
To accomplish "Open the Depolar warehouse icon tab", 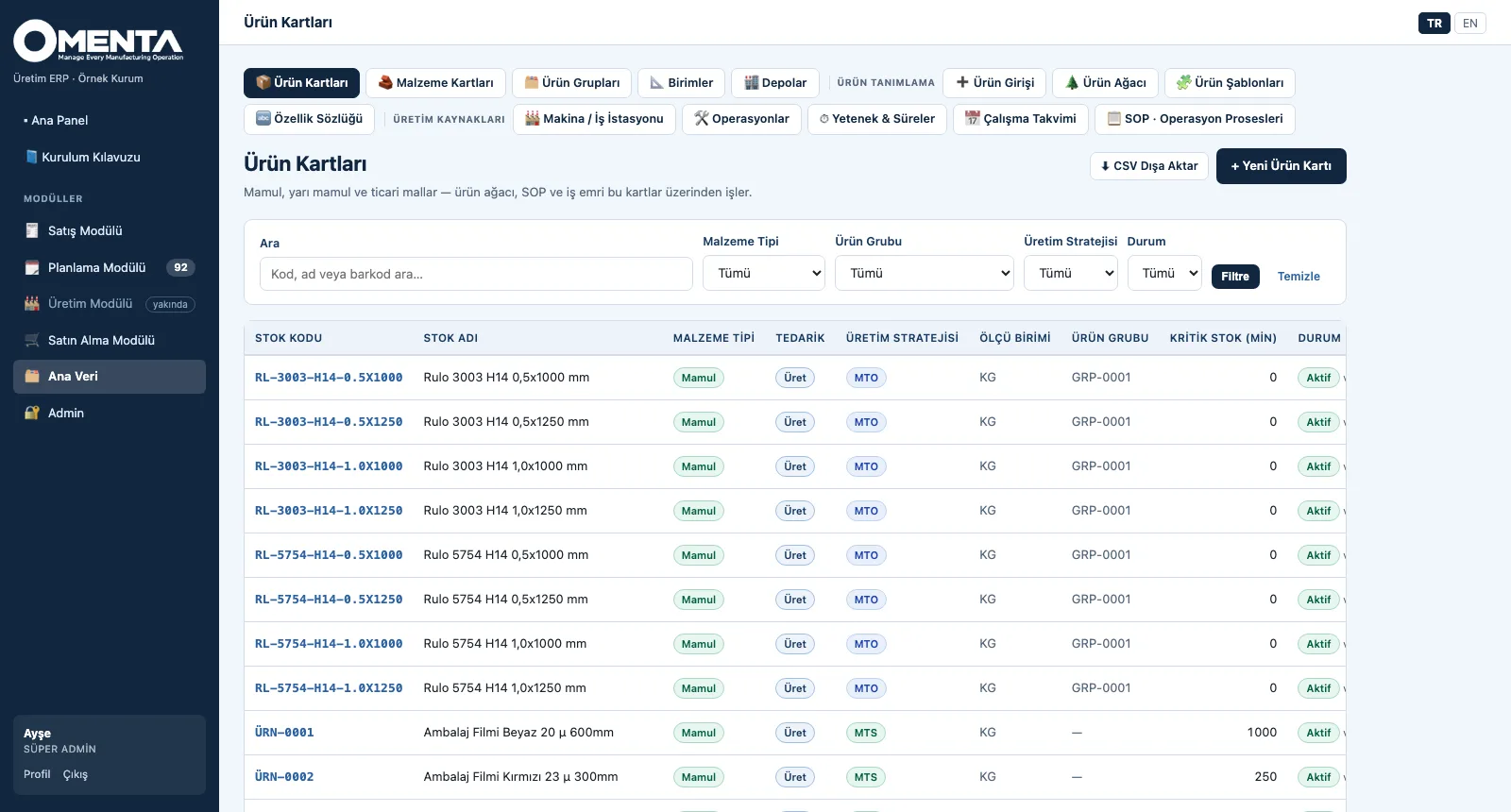I will [752, 82].
